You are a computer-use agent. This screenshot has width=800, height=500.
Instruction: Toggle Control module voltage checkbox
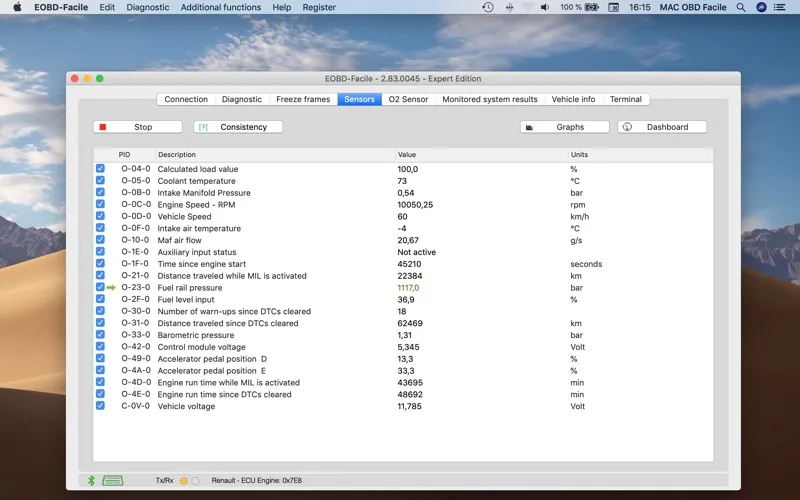point(100,346)
